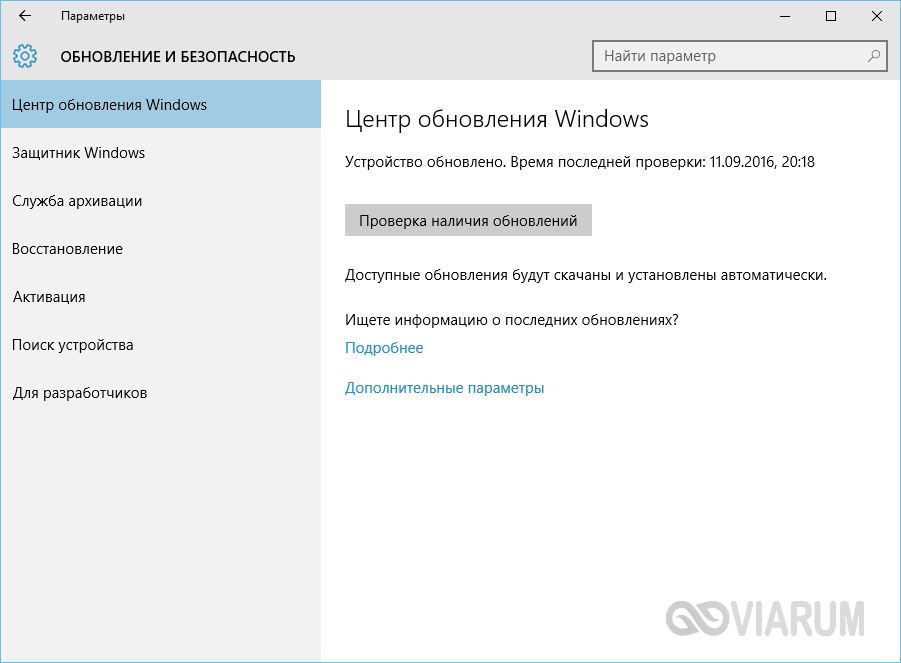The height and width of the screenshot is (663, 901).
Task: Click Ищете информацию о последних обновлениях text
Action: coord(511,320)
